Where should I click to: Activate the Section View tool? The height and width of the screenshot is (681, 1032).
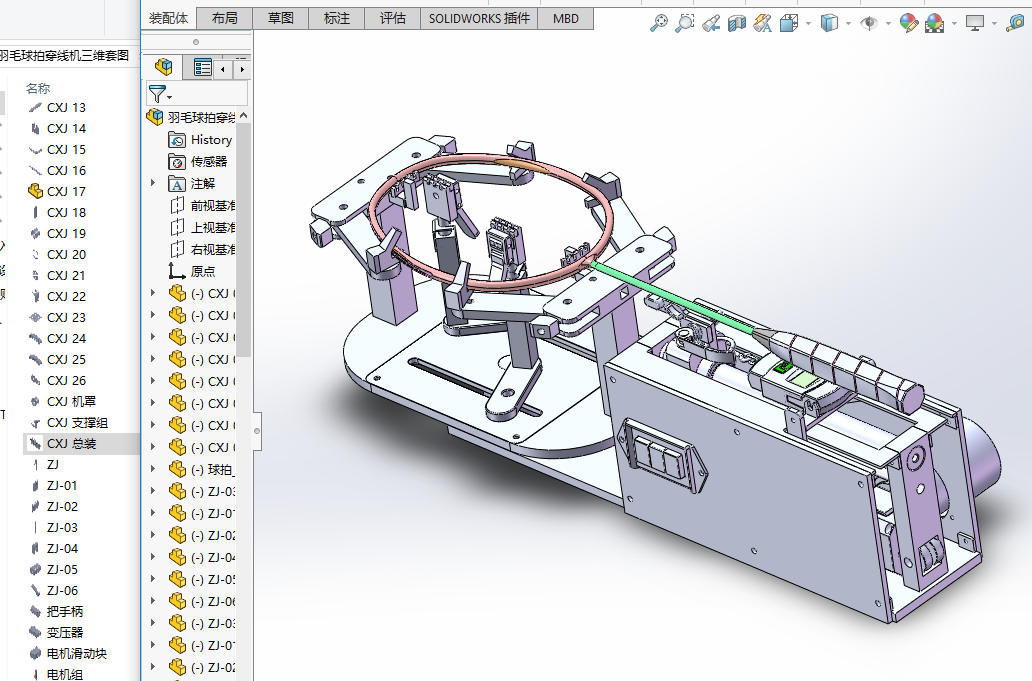[x=737, y=23]
